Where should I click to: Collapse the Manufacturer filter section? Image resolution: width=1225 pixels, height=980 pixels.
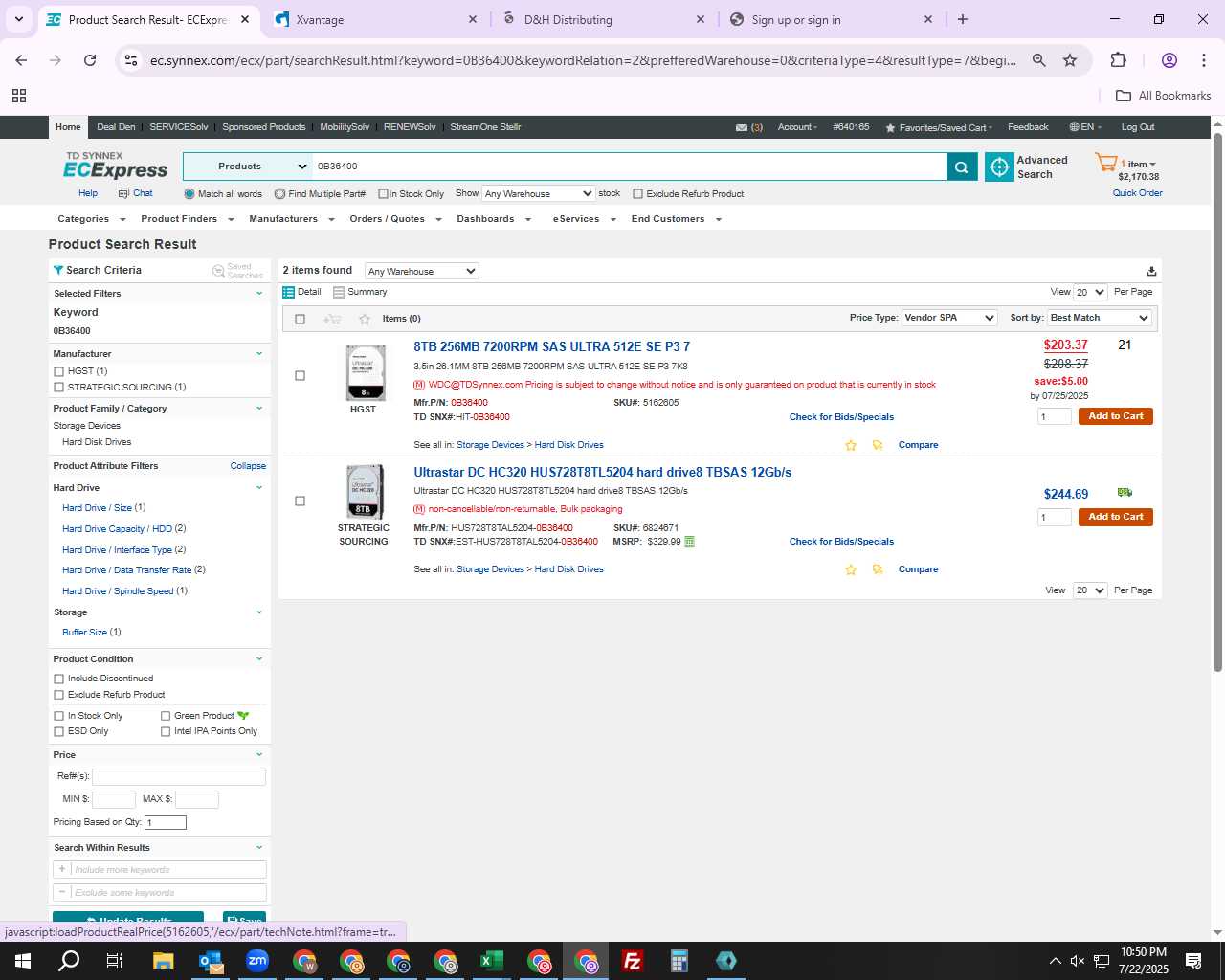tap(258, 354)
